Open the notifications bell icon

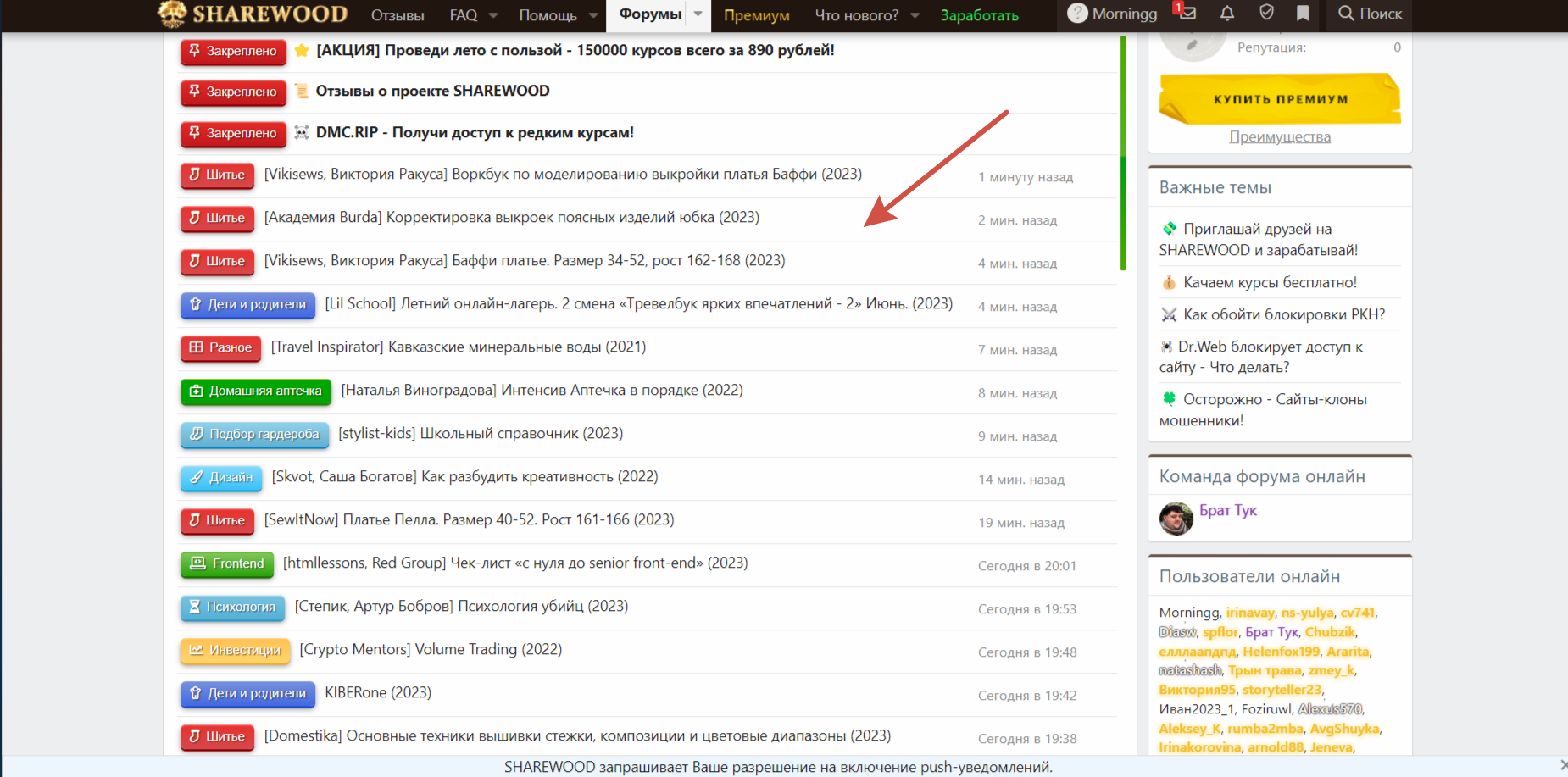tap(1226, 13)
